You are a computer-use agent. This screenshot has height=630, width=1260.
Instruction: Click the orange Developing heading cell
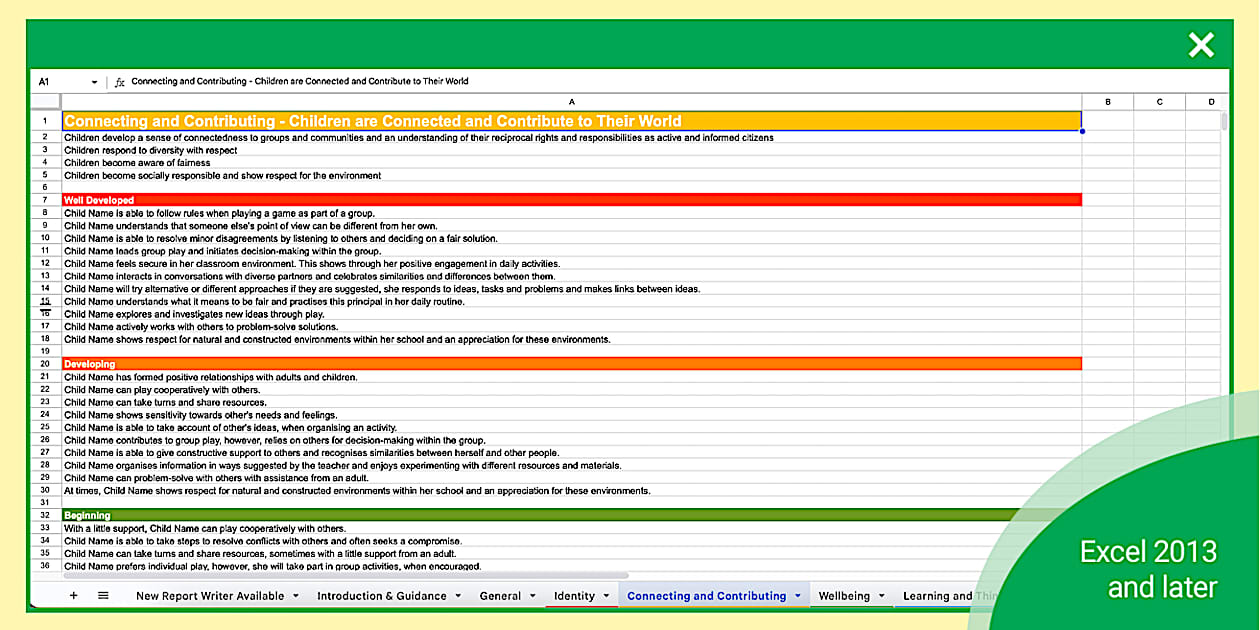(x=571, y=364)
